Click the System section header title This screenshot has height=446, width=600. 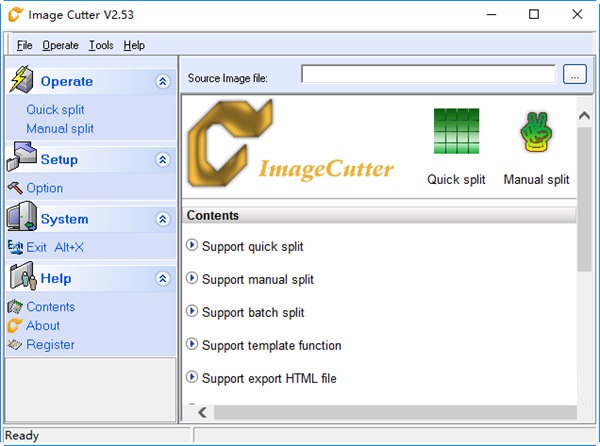[64, 219]
